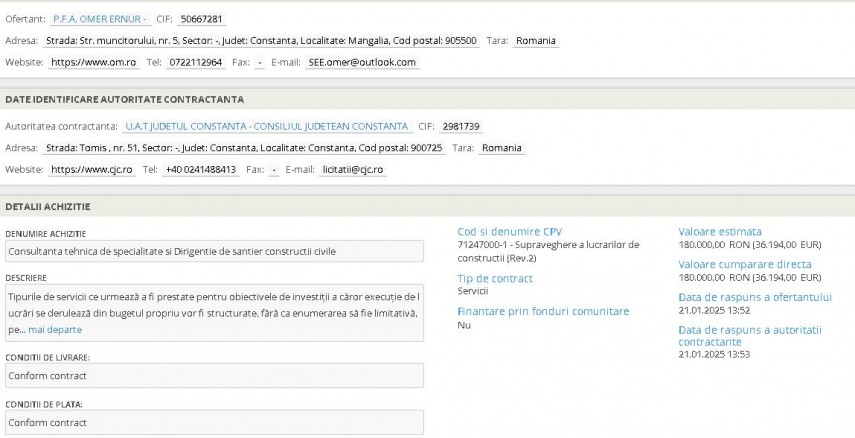Click the authority CIF value 2981739
Viewport: 855px width, 438px height.
tap(461, 127)
